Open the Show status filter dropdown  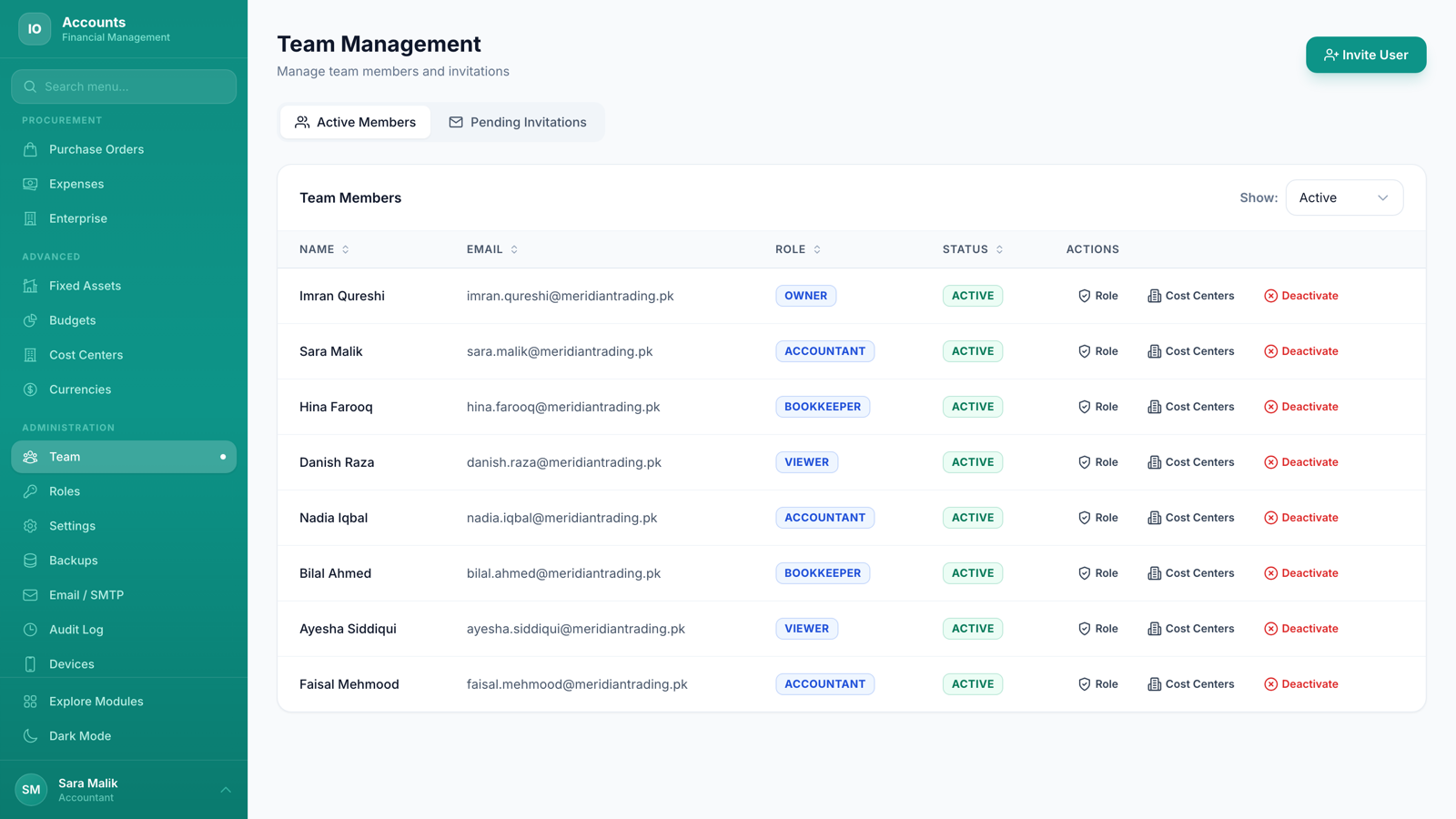(1344, 197)
